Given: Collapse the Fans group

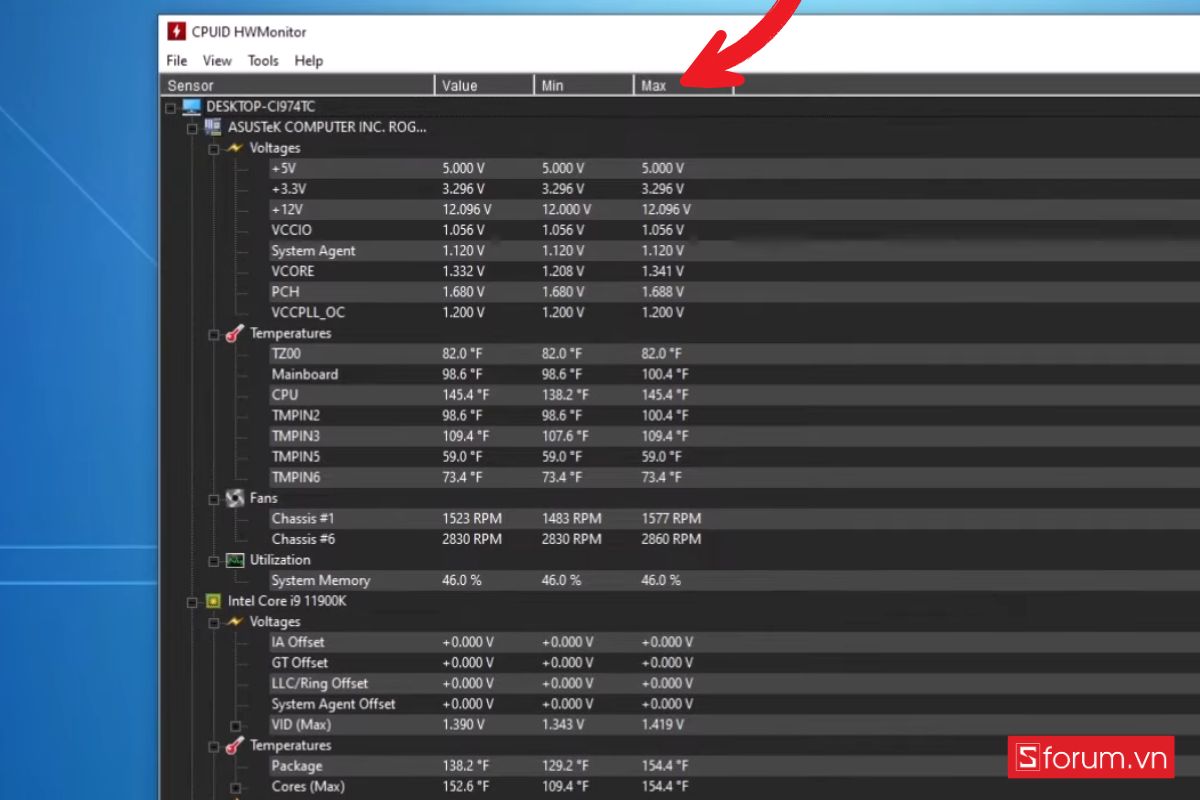Looking at the screenshot, I should [x=214, y=499].
